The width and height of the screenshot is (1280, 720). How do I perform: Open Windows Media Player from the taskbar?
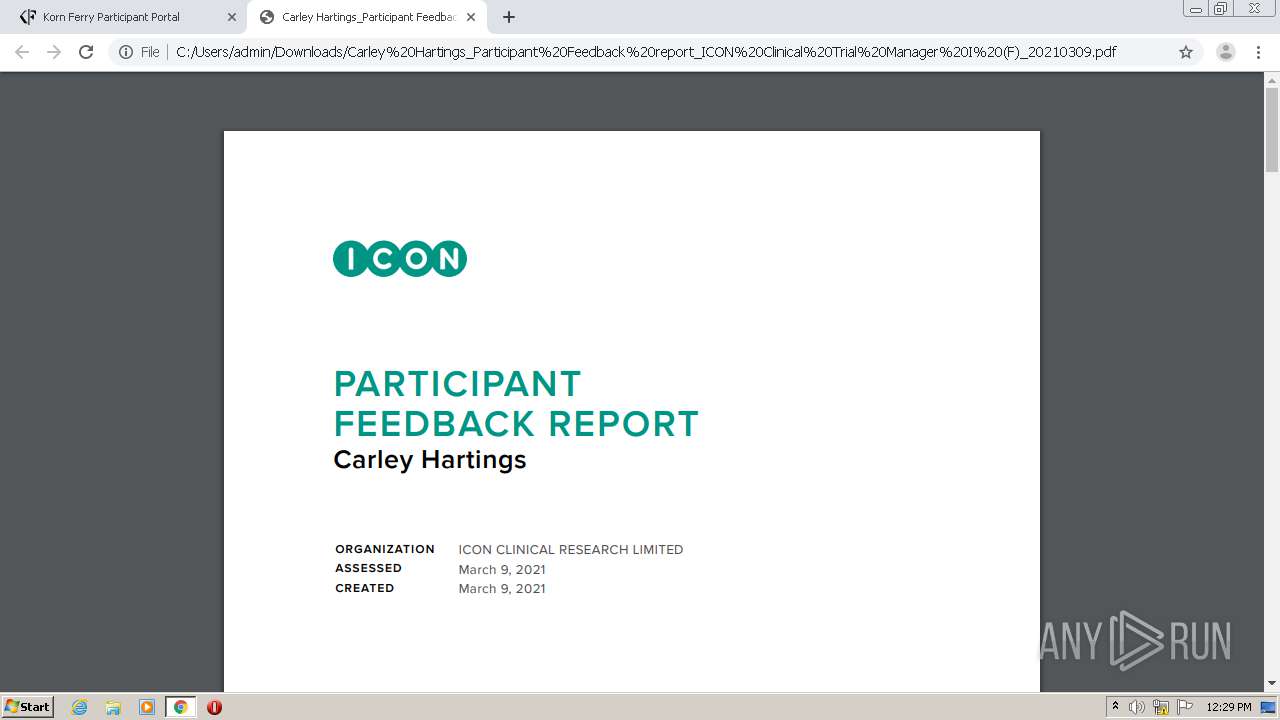tap(147, 707)
